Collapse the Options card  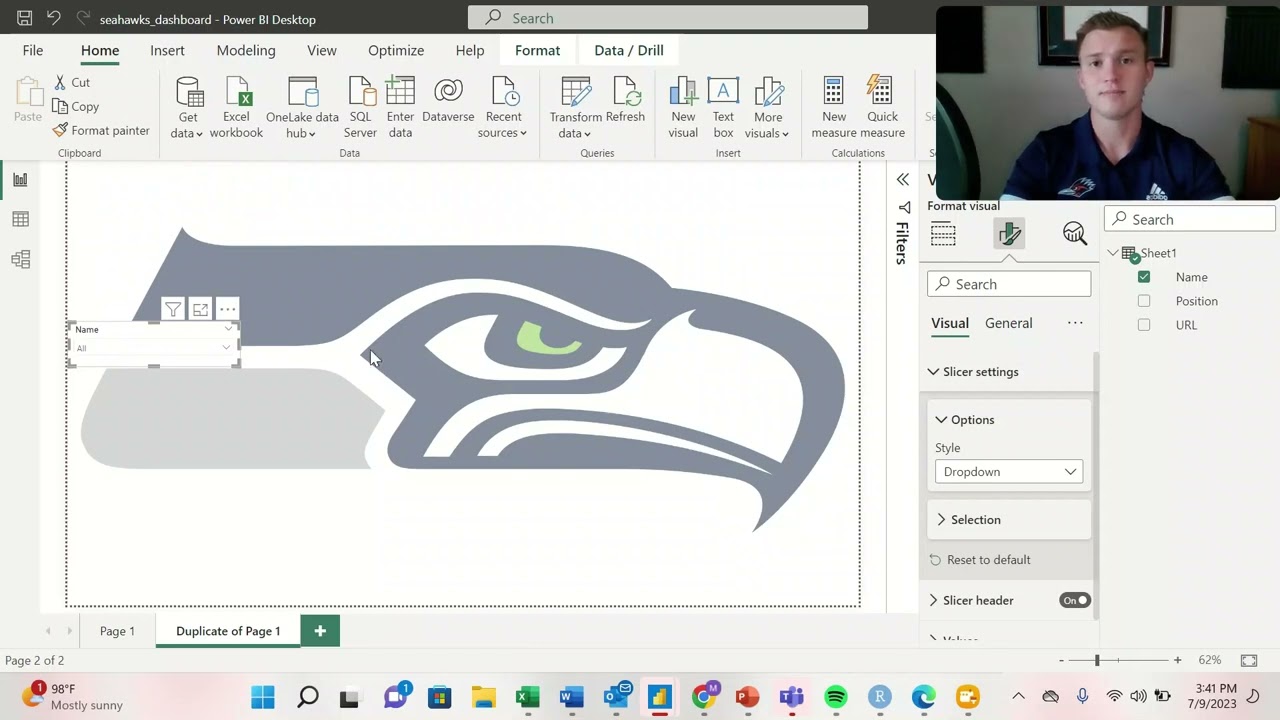(x=941, y=420)
